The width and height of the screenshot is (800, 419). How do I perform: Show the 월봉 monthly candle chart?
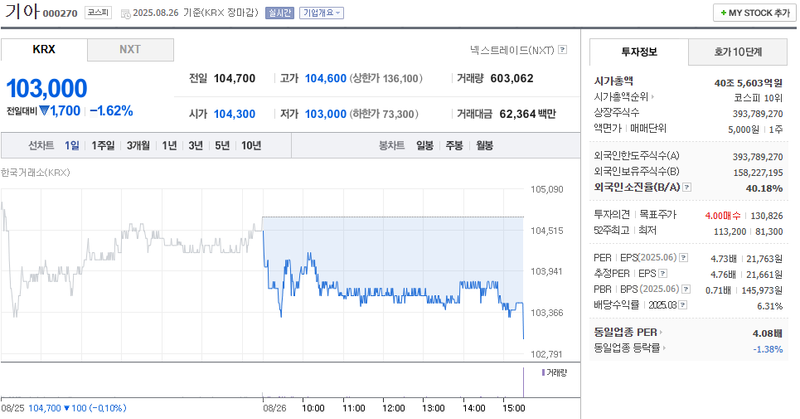tap(485, 145)
